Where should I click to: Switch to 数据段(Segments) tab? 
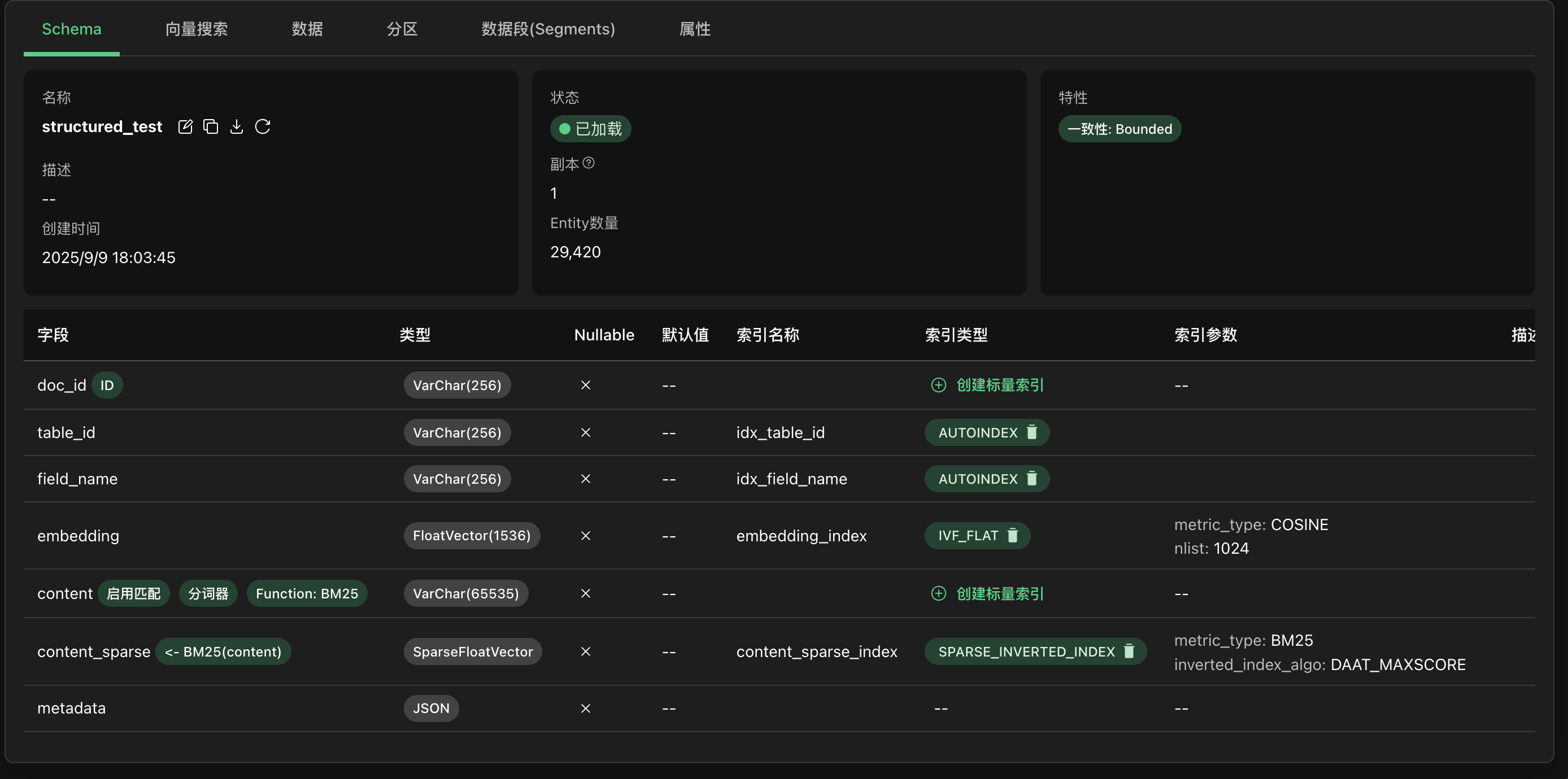548,29
